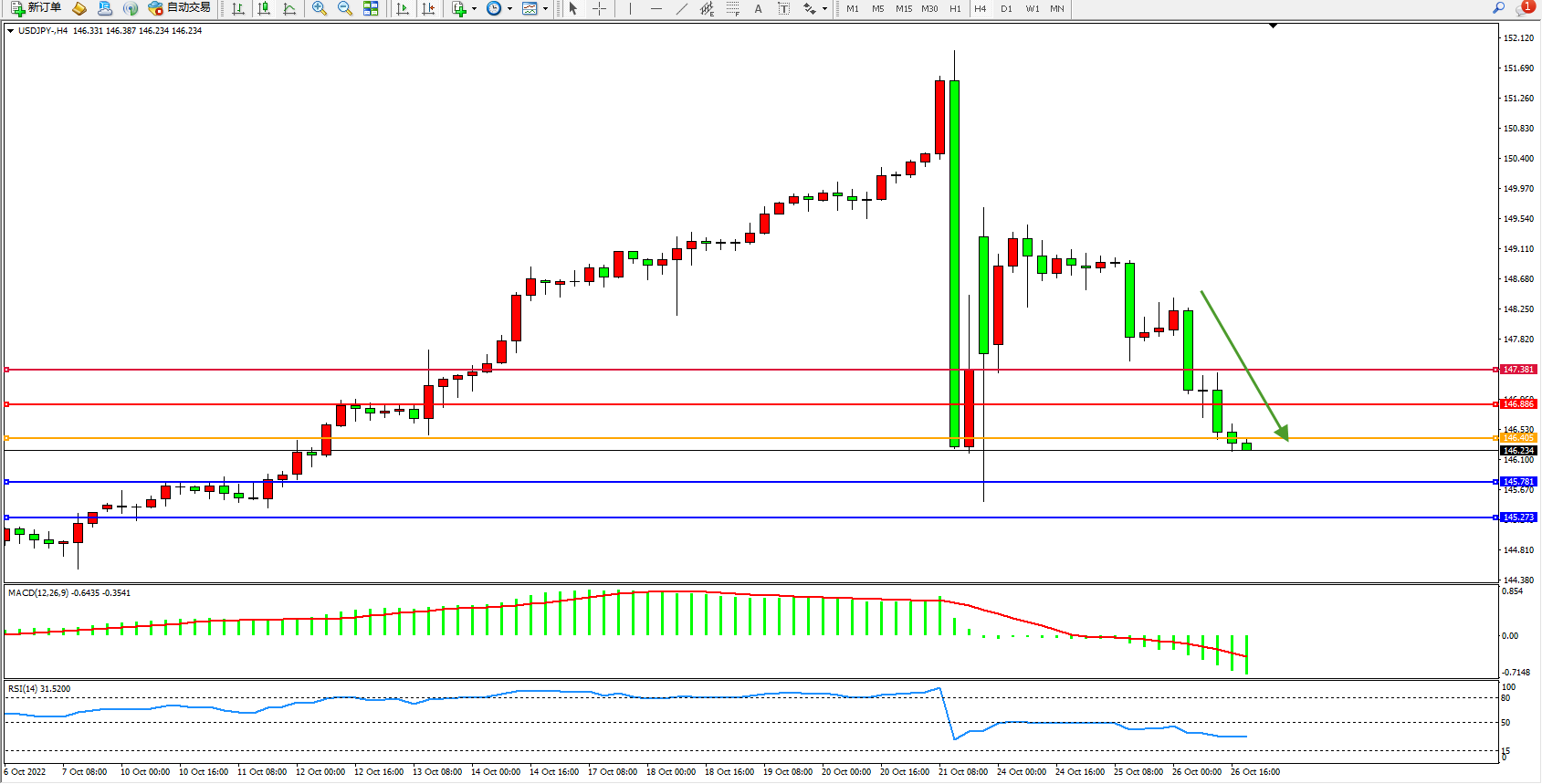1542x784 pixels.
Task: Select the draw trendline tool
Action: click(681, 8)
